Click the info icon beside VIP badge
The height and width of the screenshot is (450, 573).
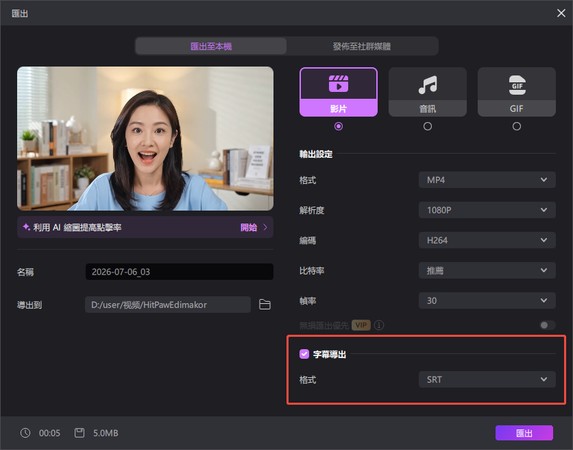[379, 325]
